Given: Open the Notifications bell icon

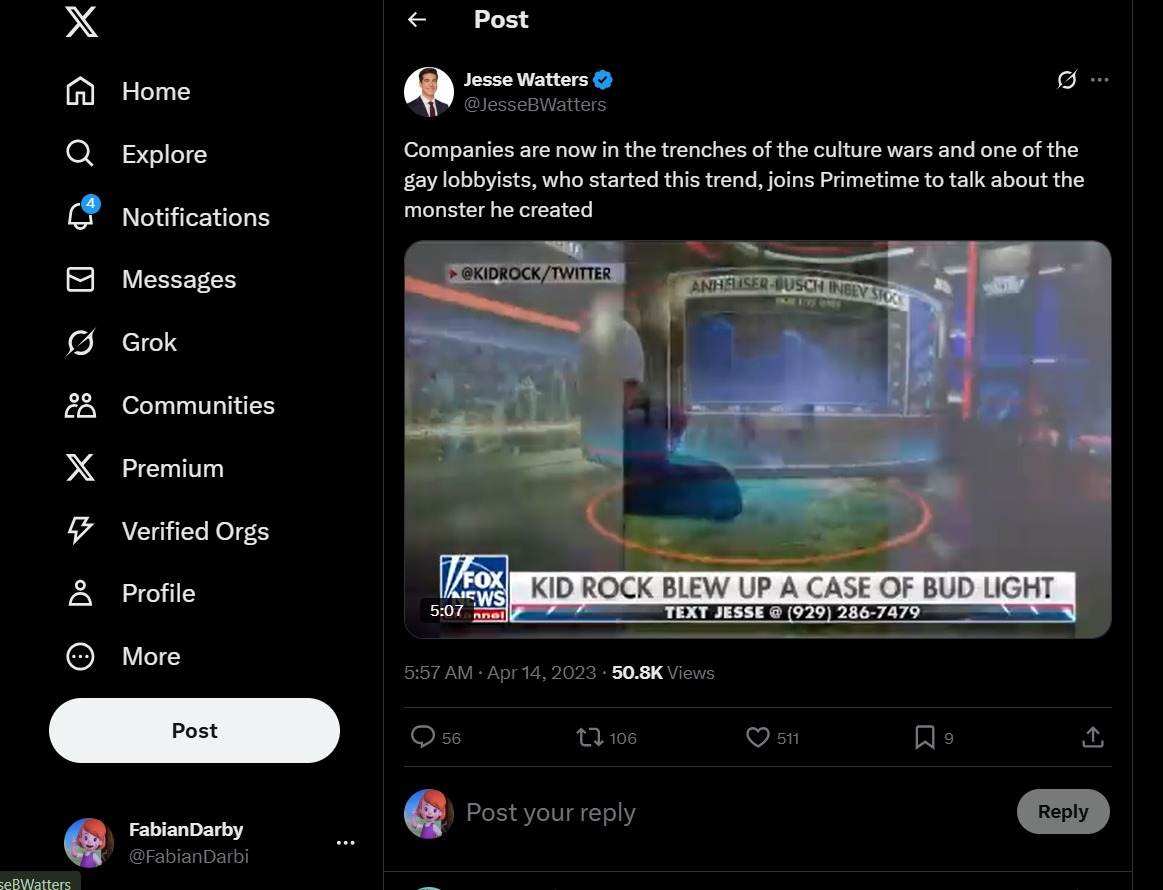Looking at the screenshot, I should click(80, 217).
